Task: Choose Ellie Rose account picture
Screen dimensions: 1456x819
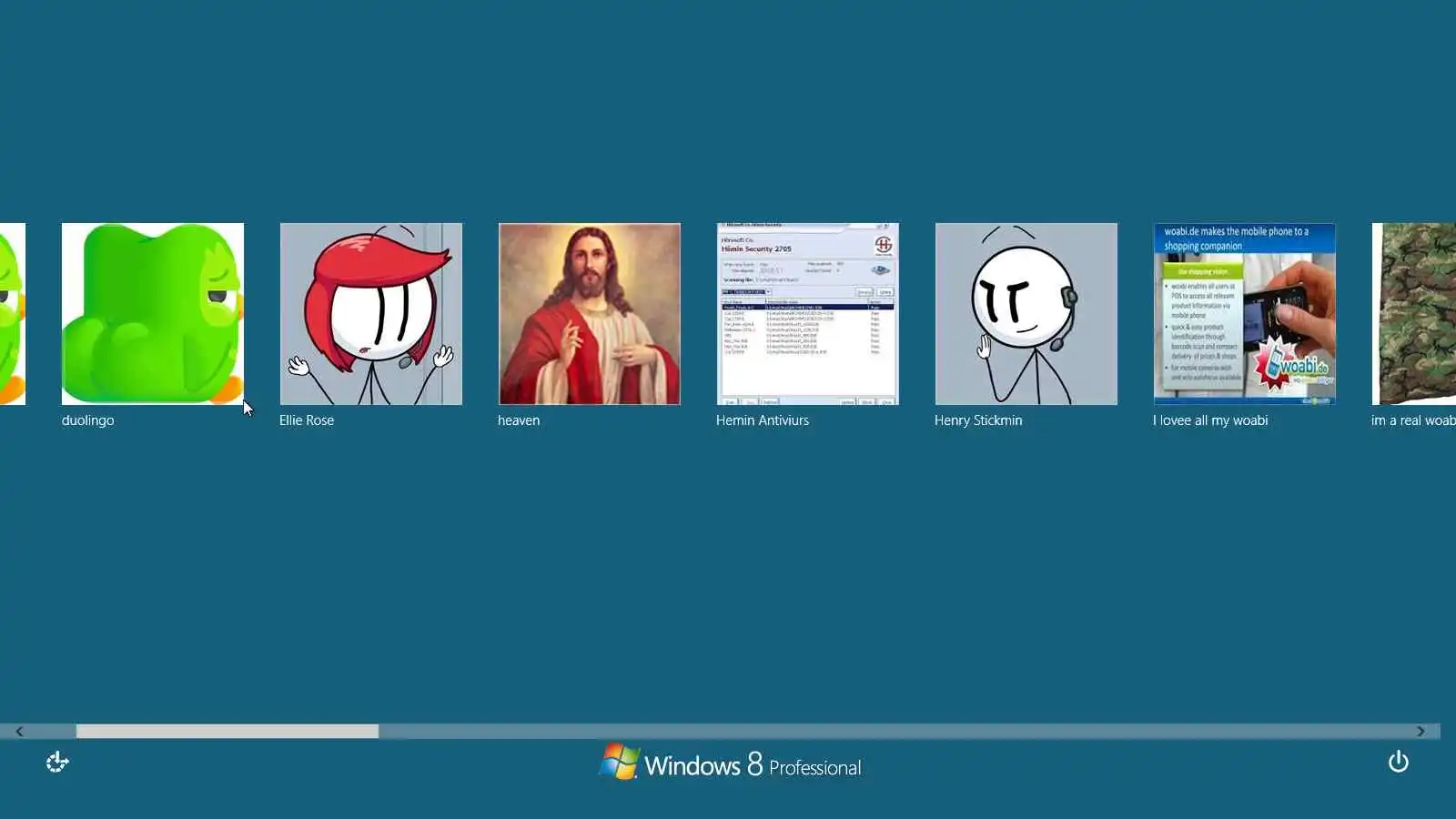Action: 371,314
